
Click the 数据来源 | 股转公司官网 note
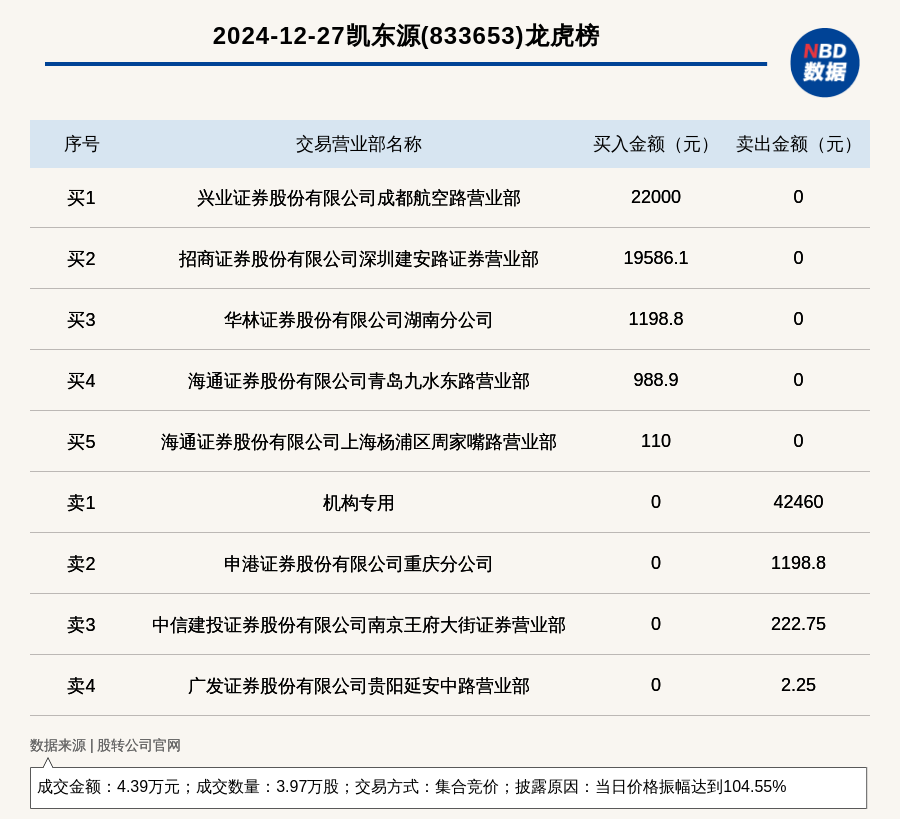pos(105,745)
